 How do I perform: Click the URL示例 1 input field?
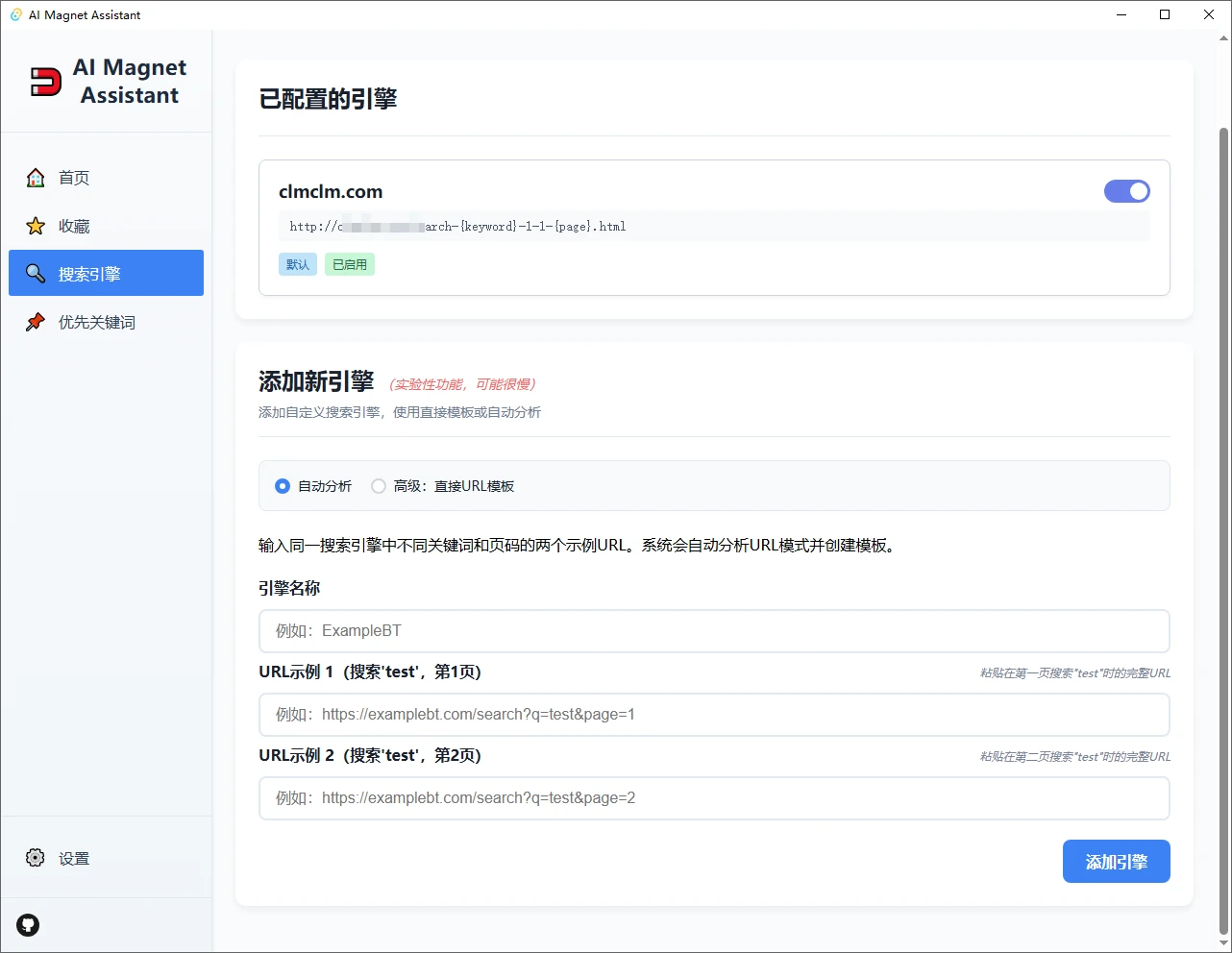(713, 715)
